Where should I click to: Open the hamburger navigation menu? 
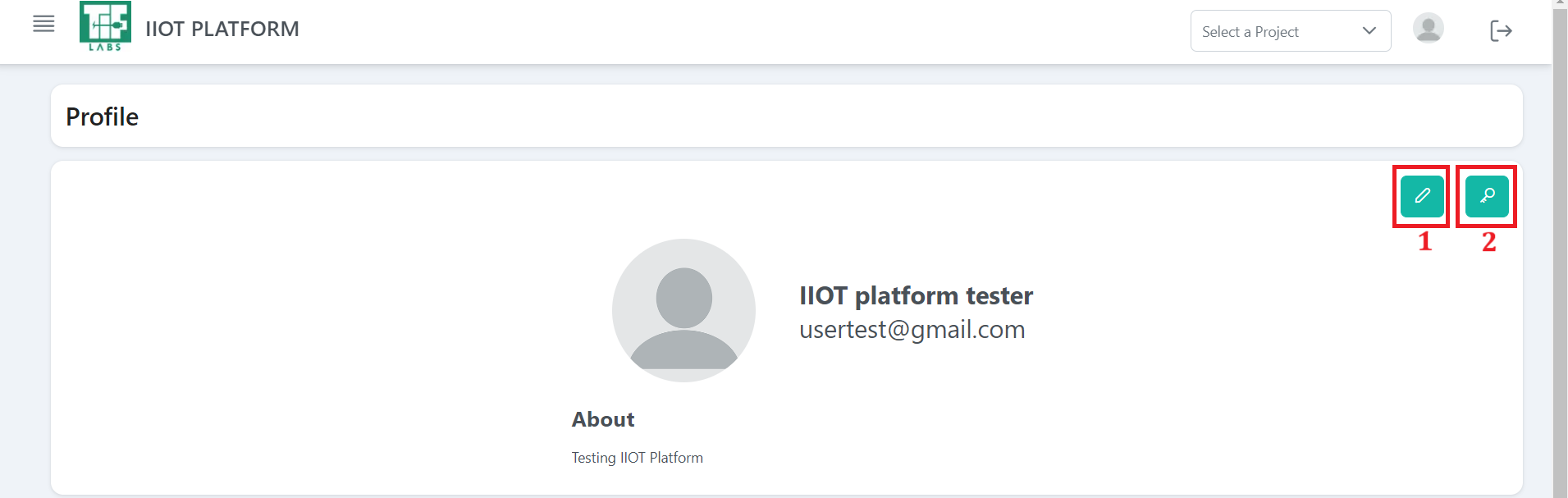pyautogui.click(x=43, y=25)
